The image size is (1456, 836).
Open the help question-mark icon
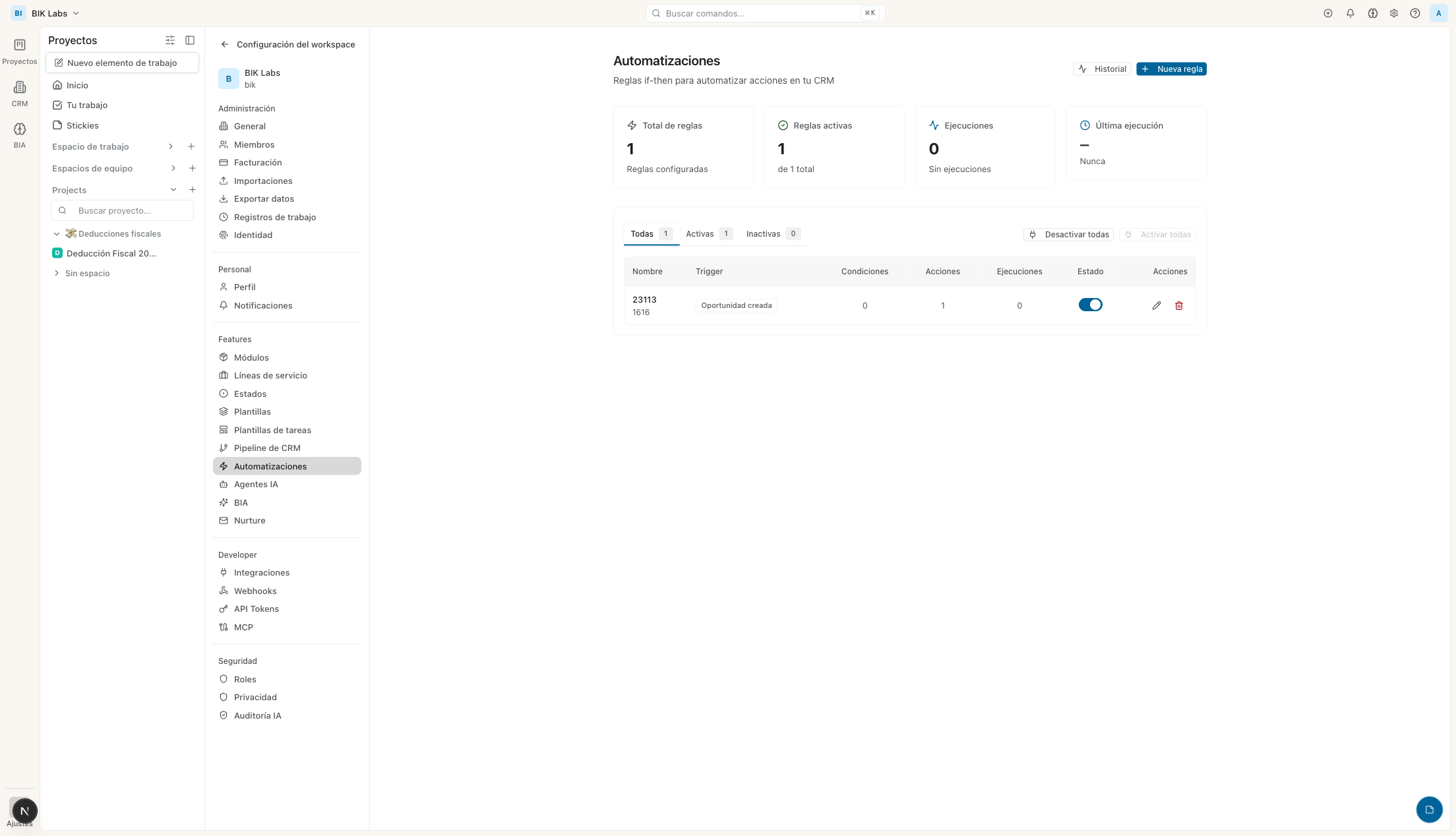pyautogui.click(x=1414, y=13)
